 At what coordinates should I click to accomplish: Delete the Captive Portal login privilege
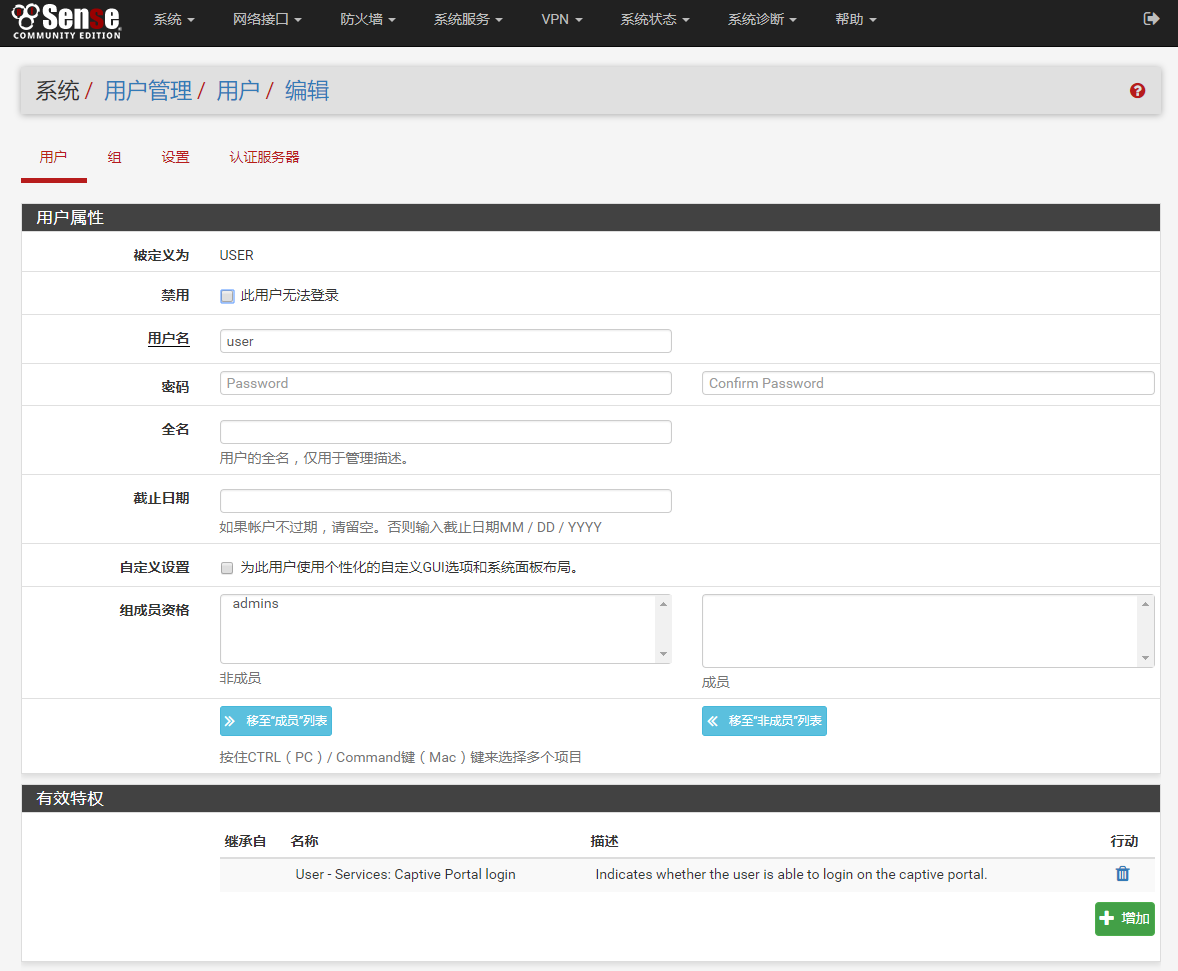tap(1122, 874)
